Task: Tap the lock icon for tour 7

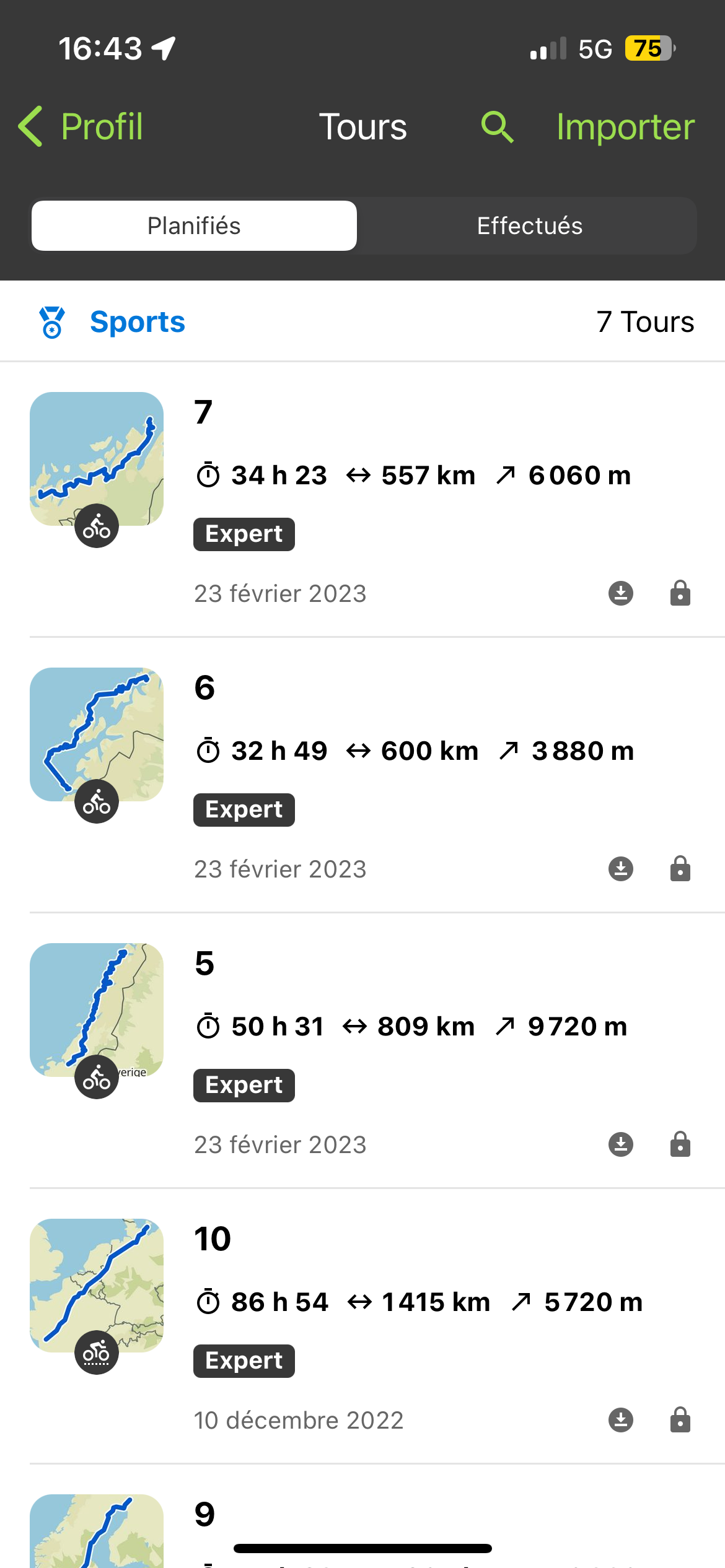Action: tap(680, 593)
